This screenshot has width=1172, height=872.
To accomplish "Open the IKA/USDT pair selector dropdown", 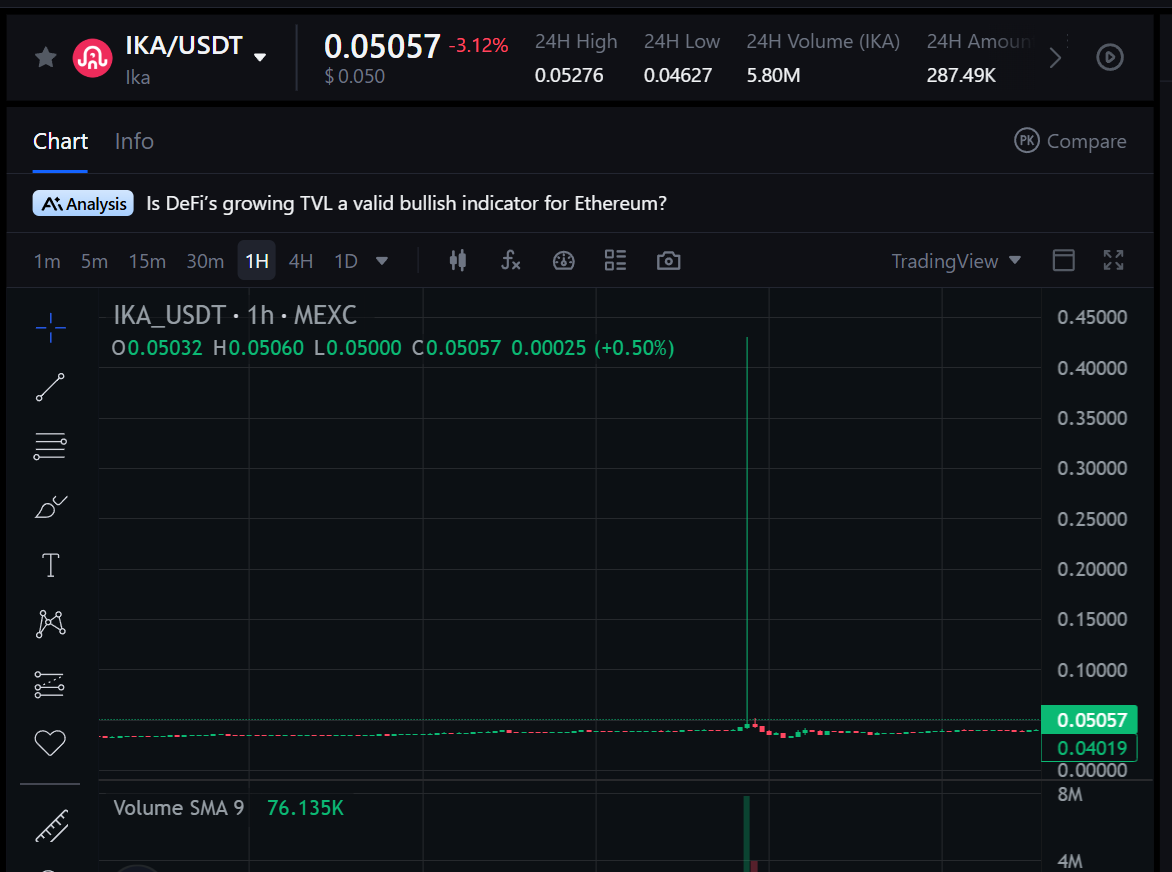I will 260,57.
